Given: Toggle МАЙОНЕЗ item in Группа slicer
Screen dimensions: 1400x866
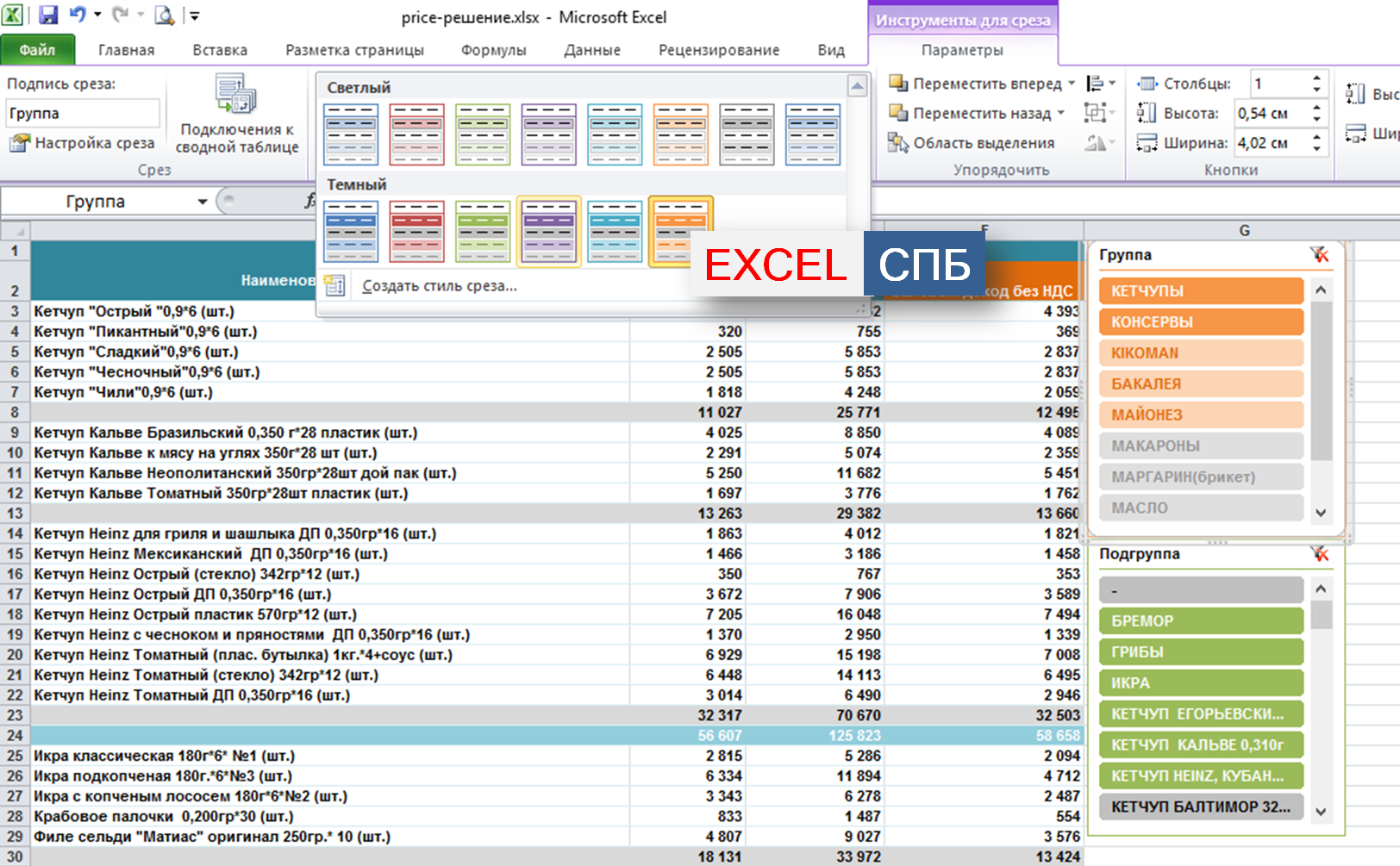Looking at the screenshot, I should [1200, 415].
